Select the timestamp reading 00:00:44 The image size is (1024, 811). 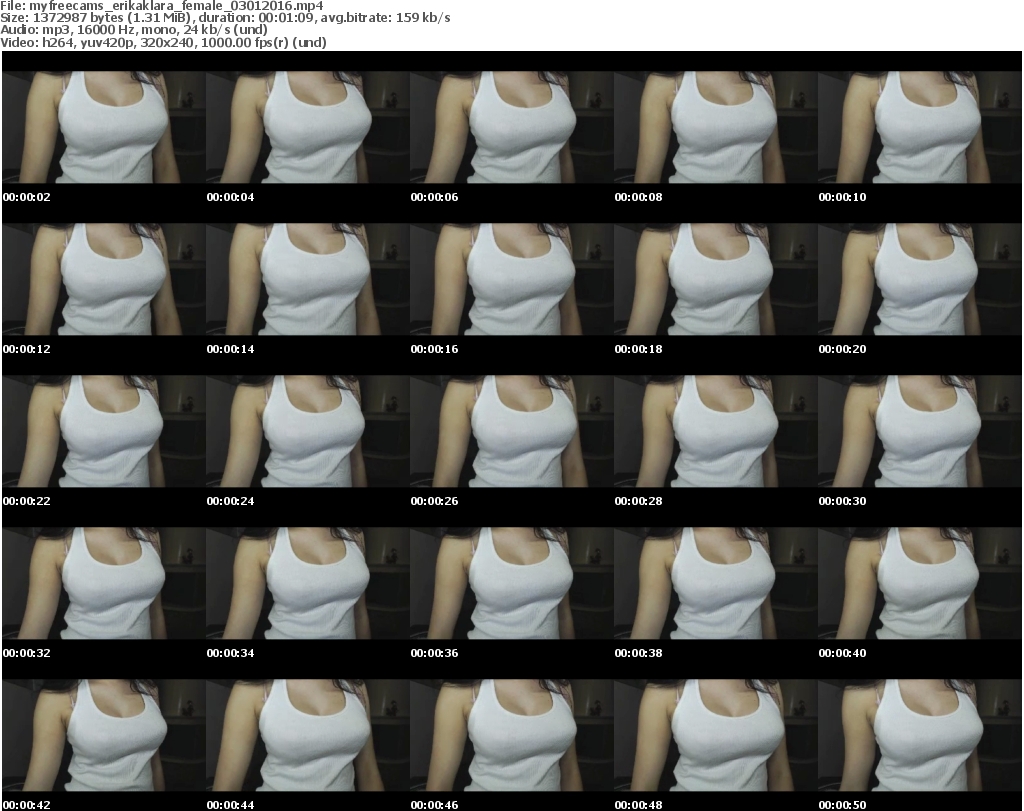pos(231,805)
